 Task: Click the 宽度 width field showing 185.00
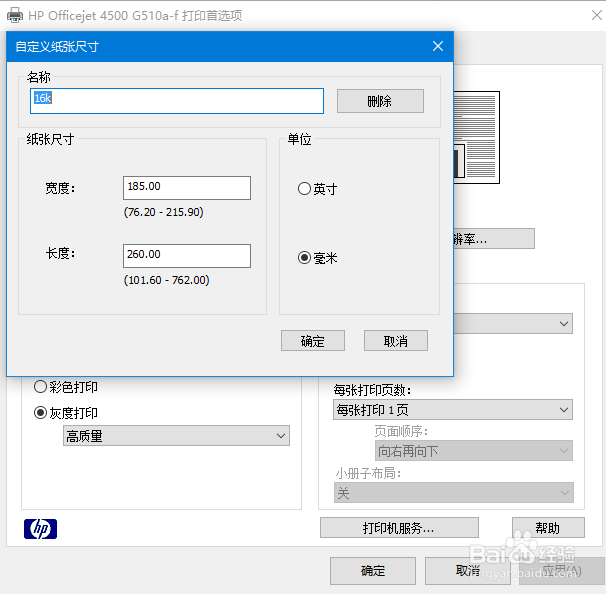[189, 189]
